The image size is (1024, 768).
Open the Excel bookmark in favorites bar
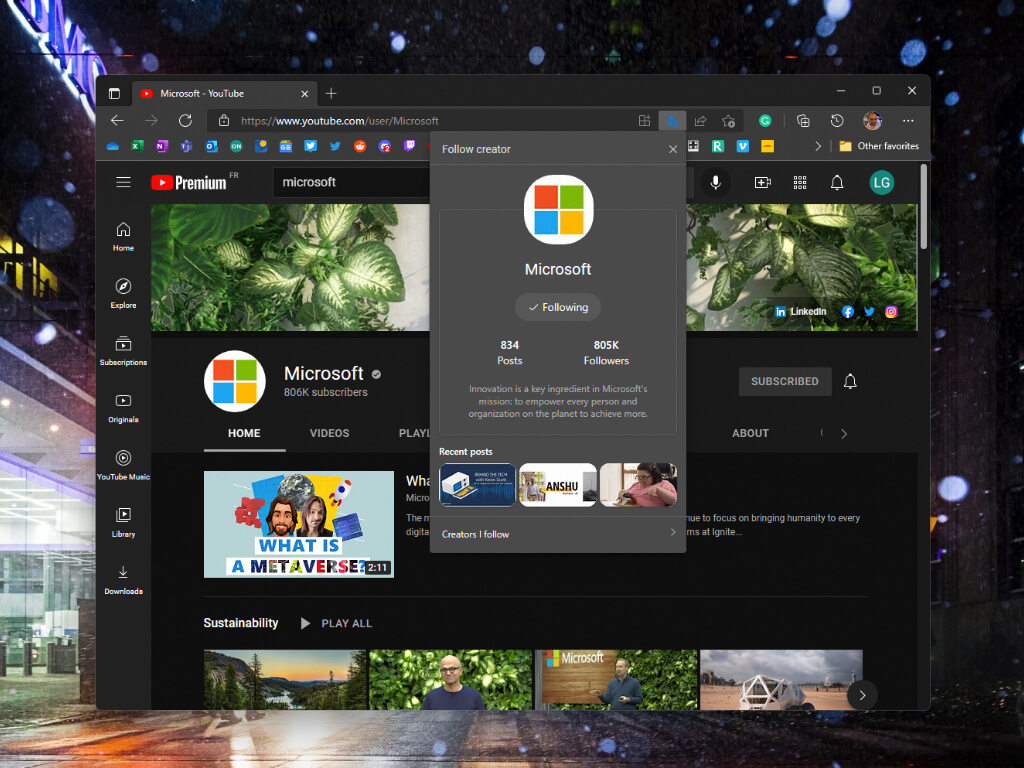137,146
